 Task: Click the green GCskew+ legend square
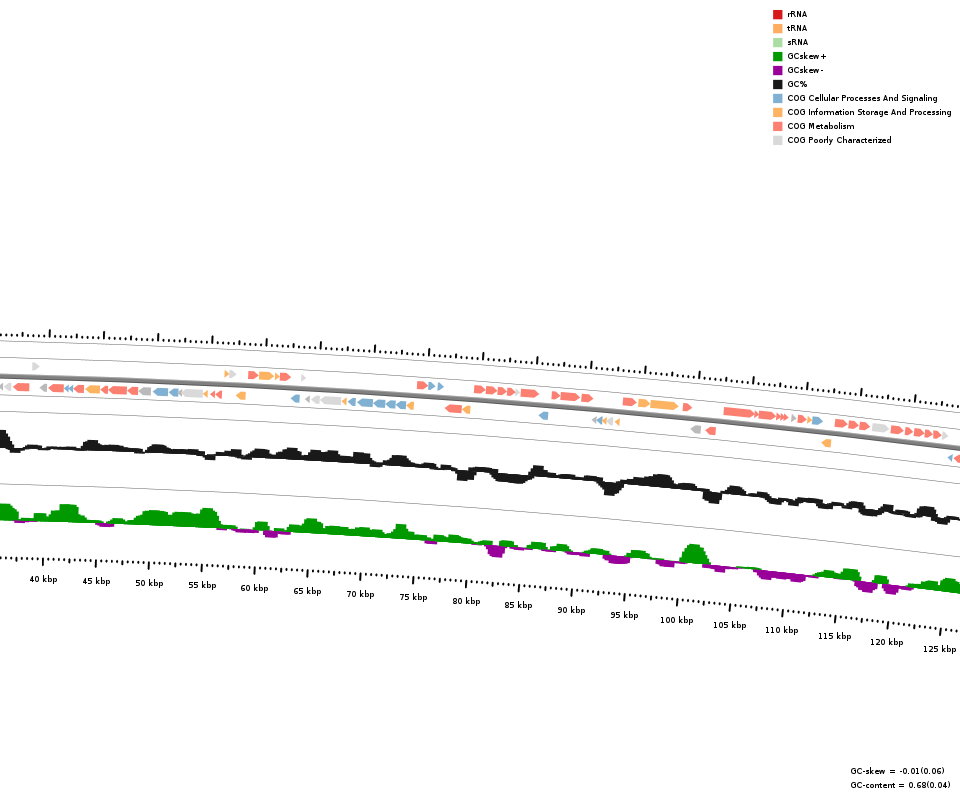[777, 56]
